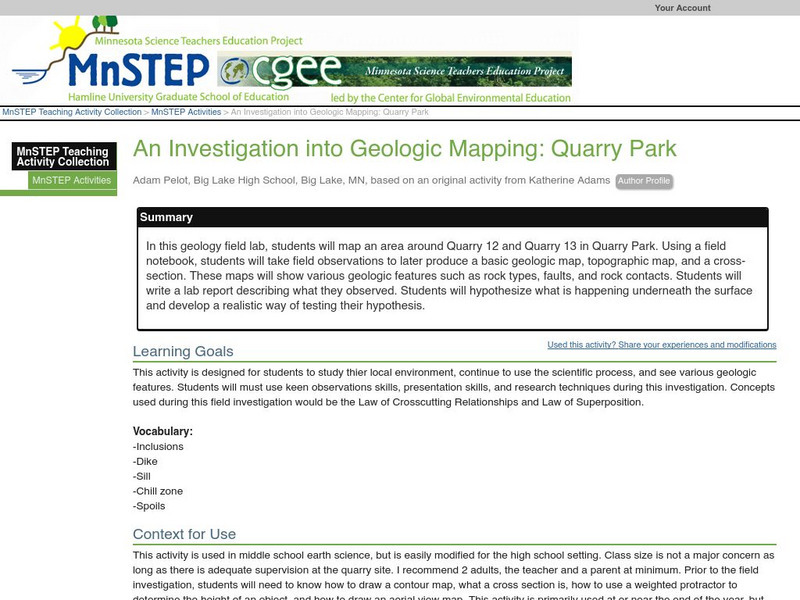The width and height of the screenshot is (800, 600).
Task: Click the sun graphic above the MnSTEP logo
Action: pyautogui.click(x=68, y=38)
